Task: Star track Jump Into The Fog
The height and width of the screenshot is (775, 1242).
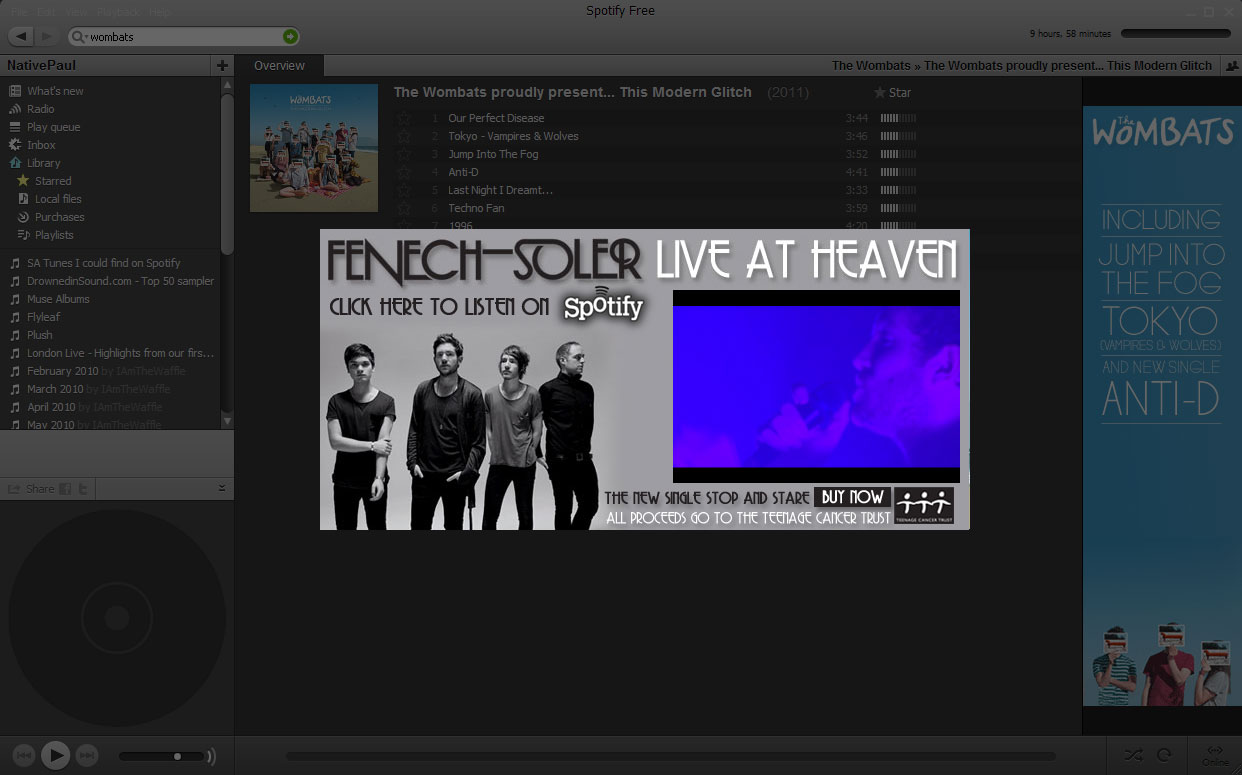Action: 404,154
